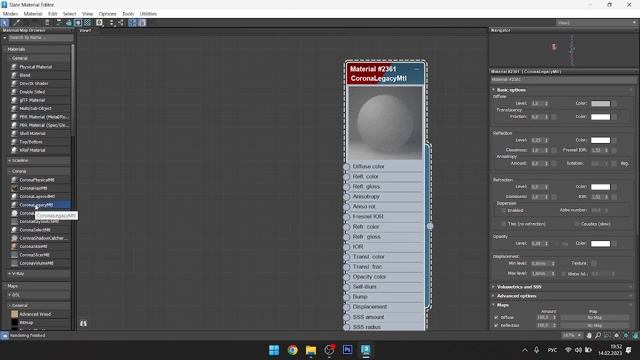
Task: Check Thin (no refraction) option
Action: (x=503, y=224)
